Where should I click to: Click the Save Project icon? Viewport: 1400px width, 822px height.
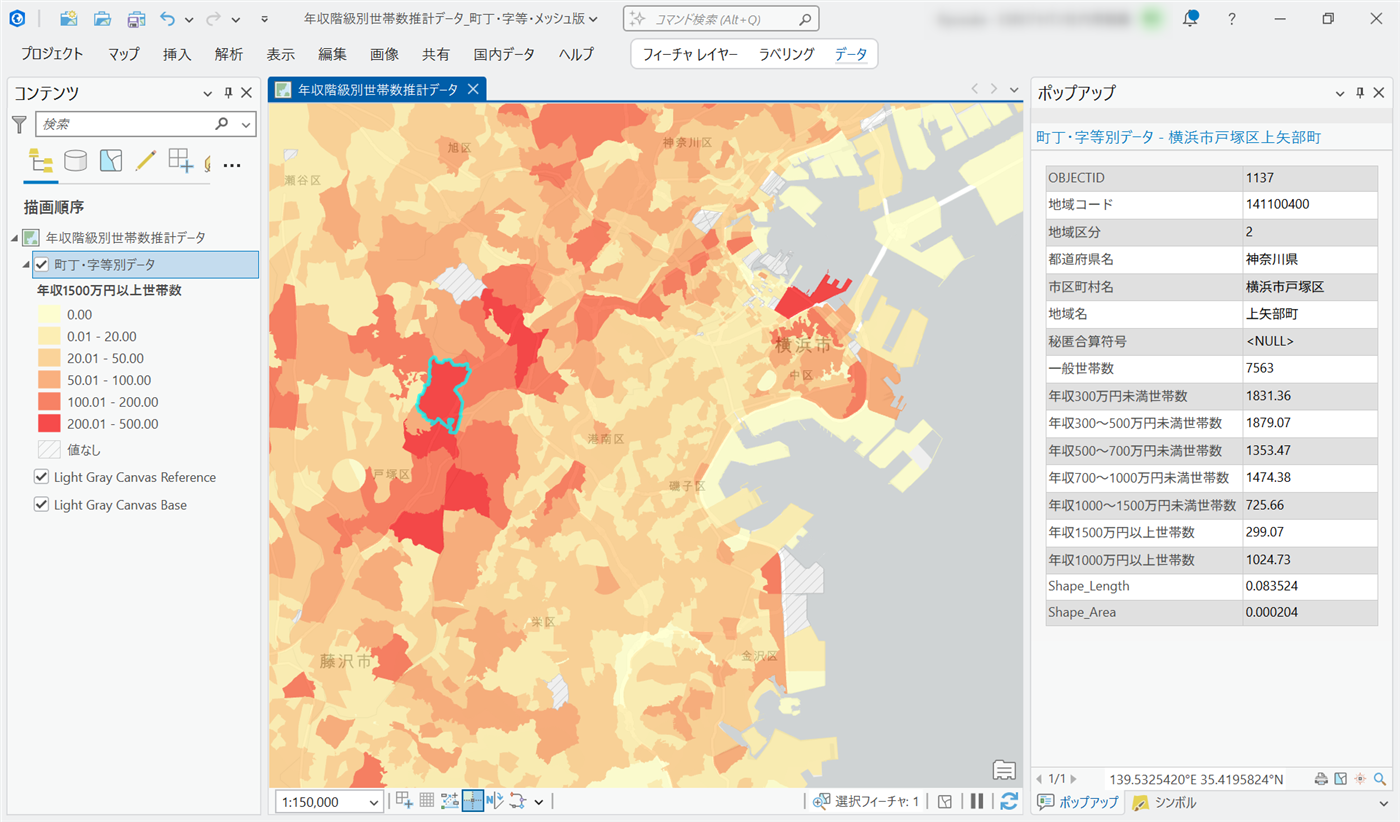point(136,19)
